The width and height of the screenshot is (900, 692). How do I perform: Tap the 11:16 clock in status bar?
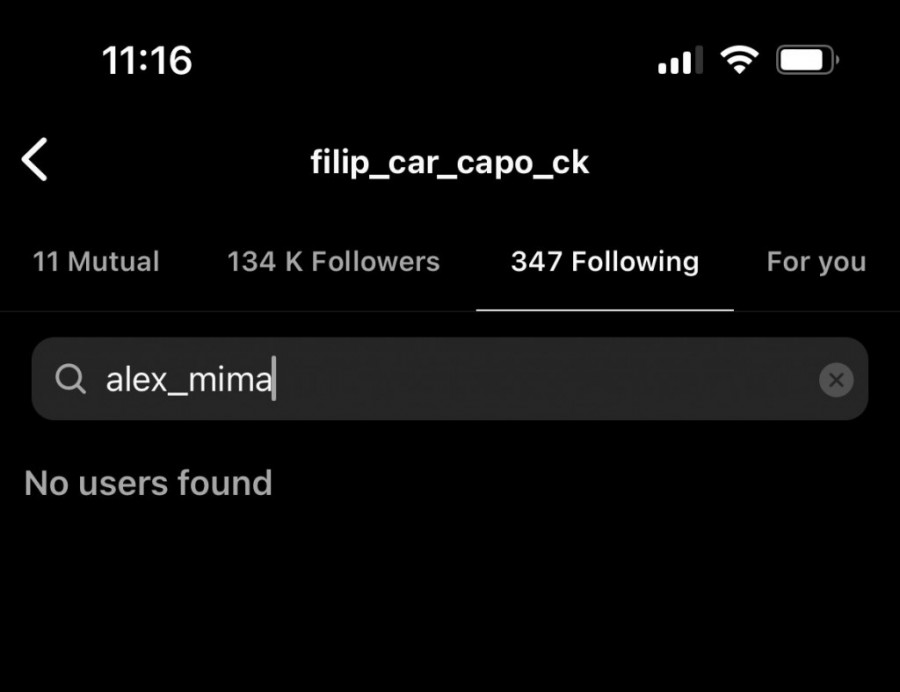tap(147, 60)
